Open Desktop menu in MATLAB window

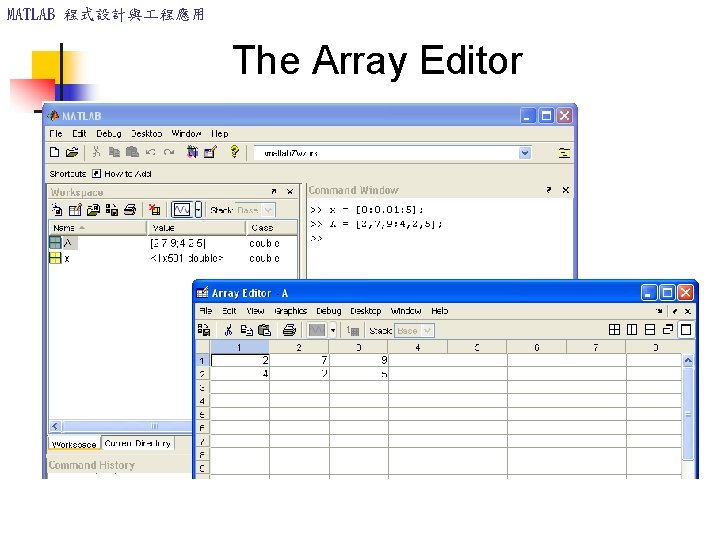pyautogui.click(x=146, y=134)
